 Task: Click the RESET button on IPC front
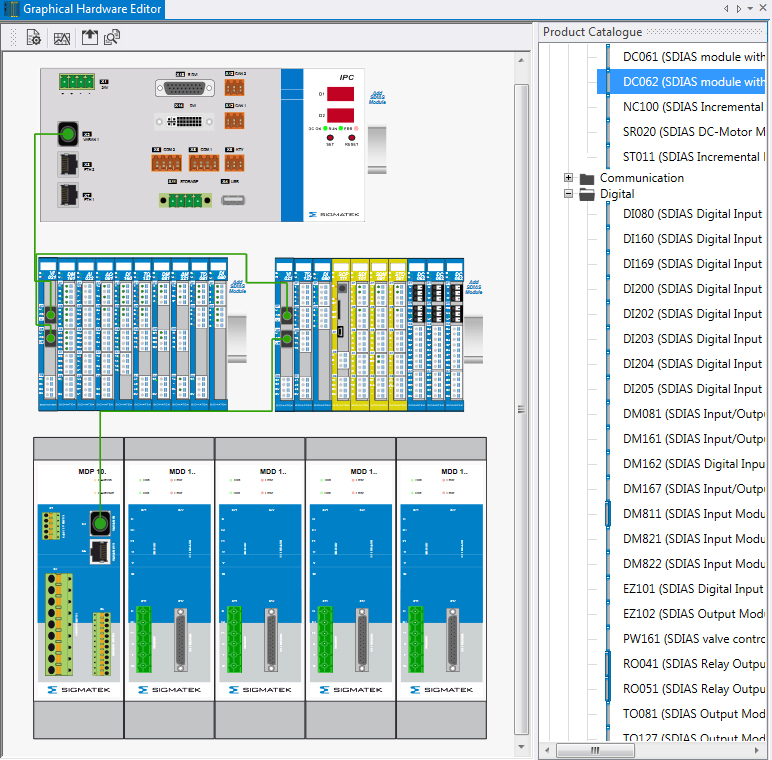point(352,138)
